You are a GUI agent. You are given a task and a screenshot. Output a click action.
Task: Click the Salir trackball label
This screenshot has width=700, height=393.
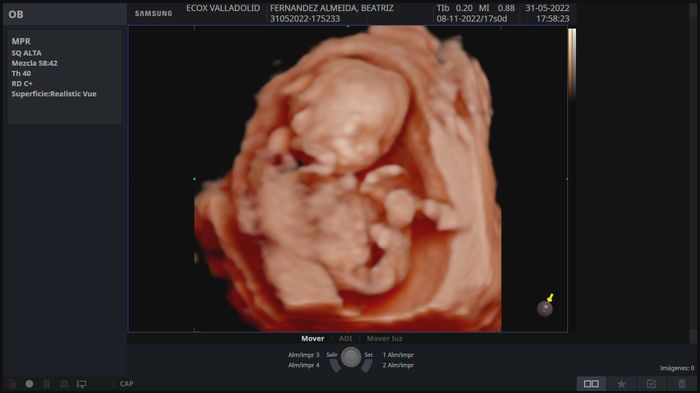pyautogui.click(x=332, y=355)
